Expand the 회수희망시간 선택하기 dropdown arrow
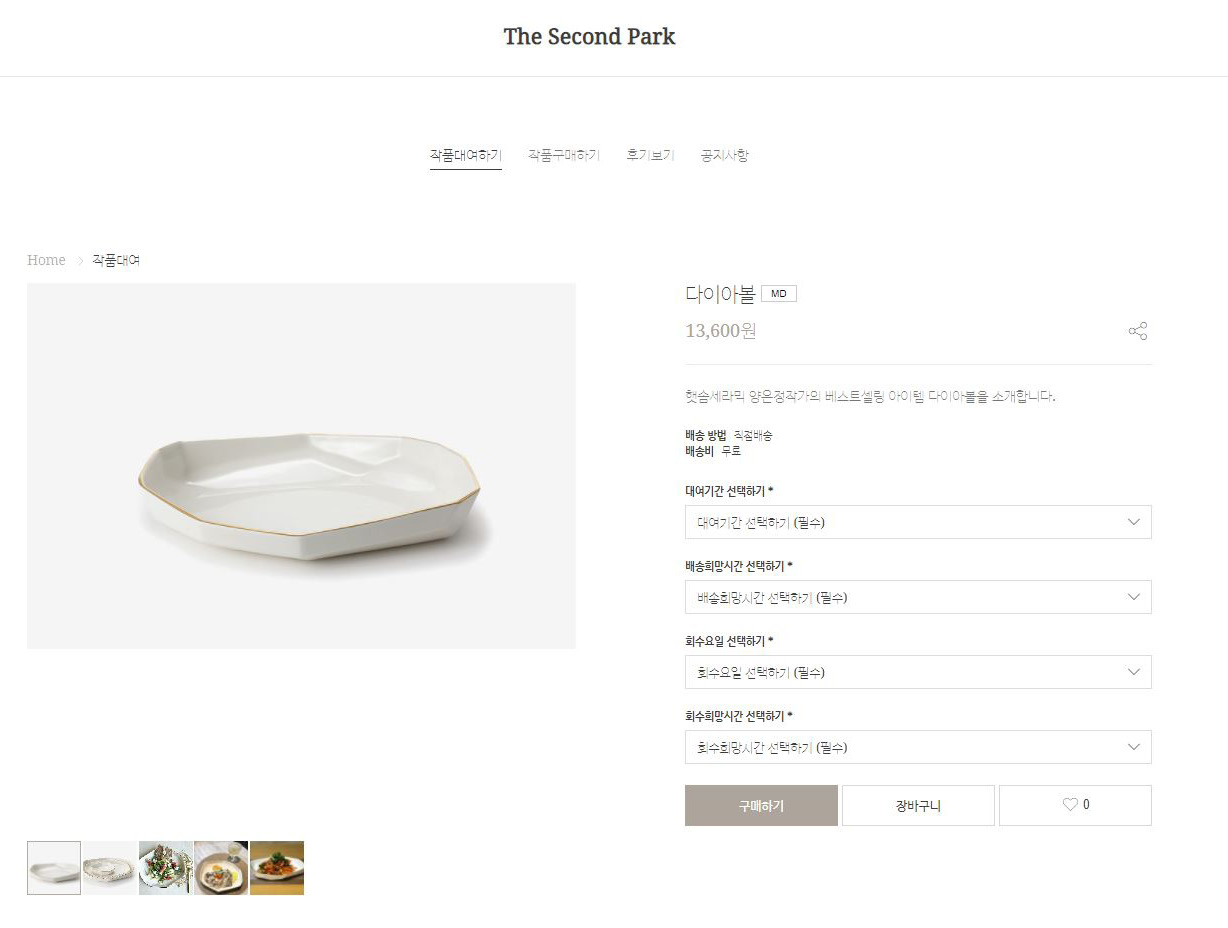Viewport: 1228px width, 928px height. [1134, 747]
